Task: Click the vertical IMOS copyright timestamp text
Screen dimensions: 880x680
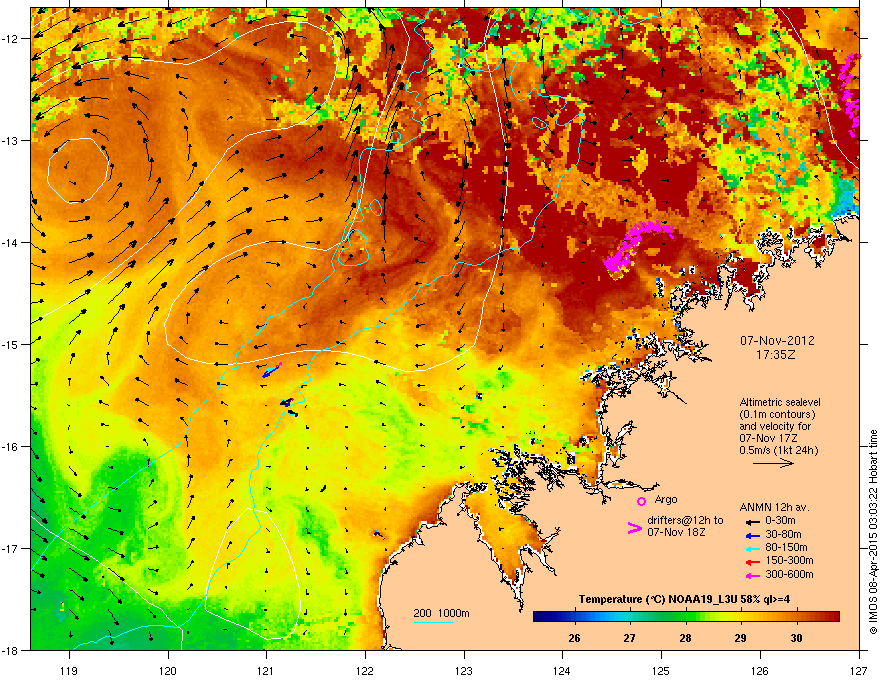Action: tap(873, 532)
